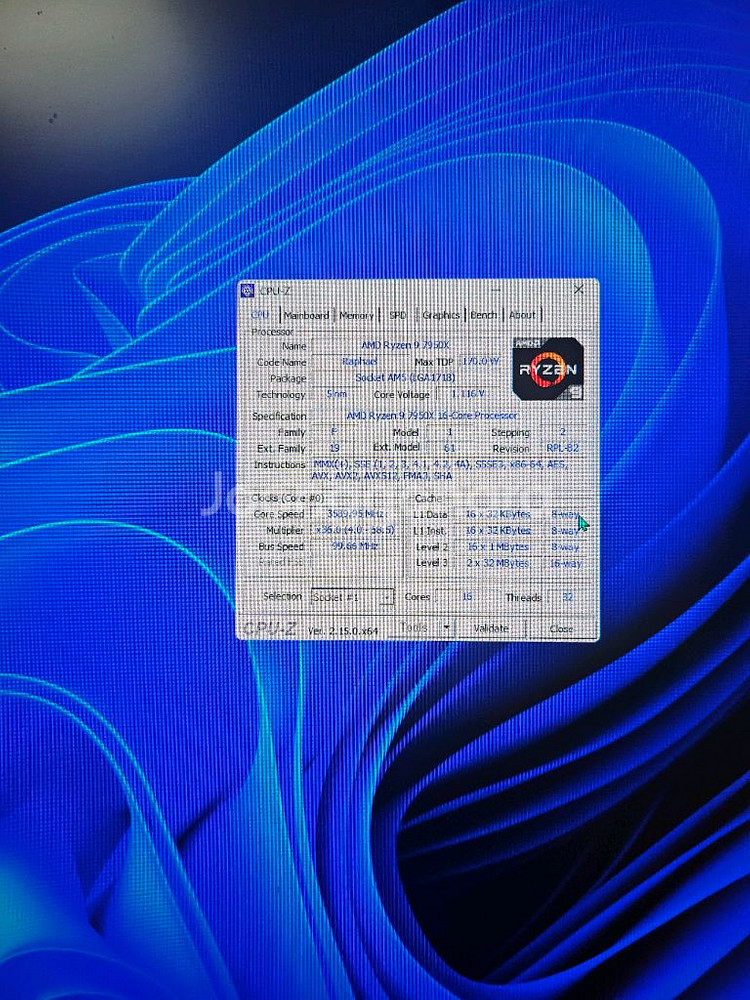This screenshot has height=1000, width=750.
Task: Click the Core Speed MHz value
Action: coord(355,514)
